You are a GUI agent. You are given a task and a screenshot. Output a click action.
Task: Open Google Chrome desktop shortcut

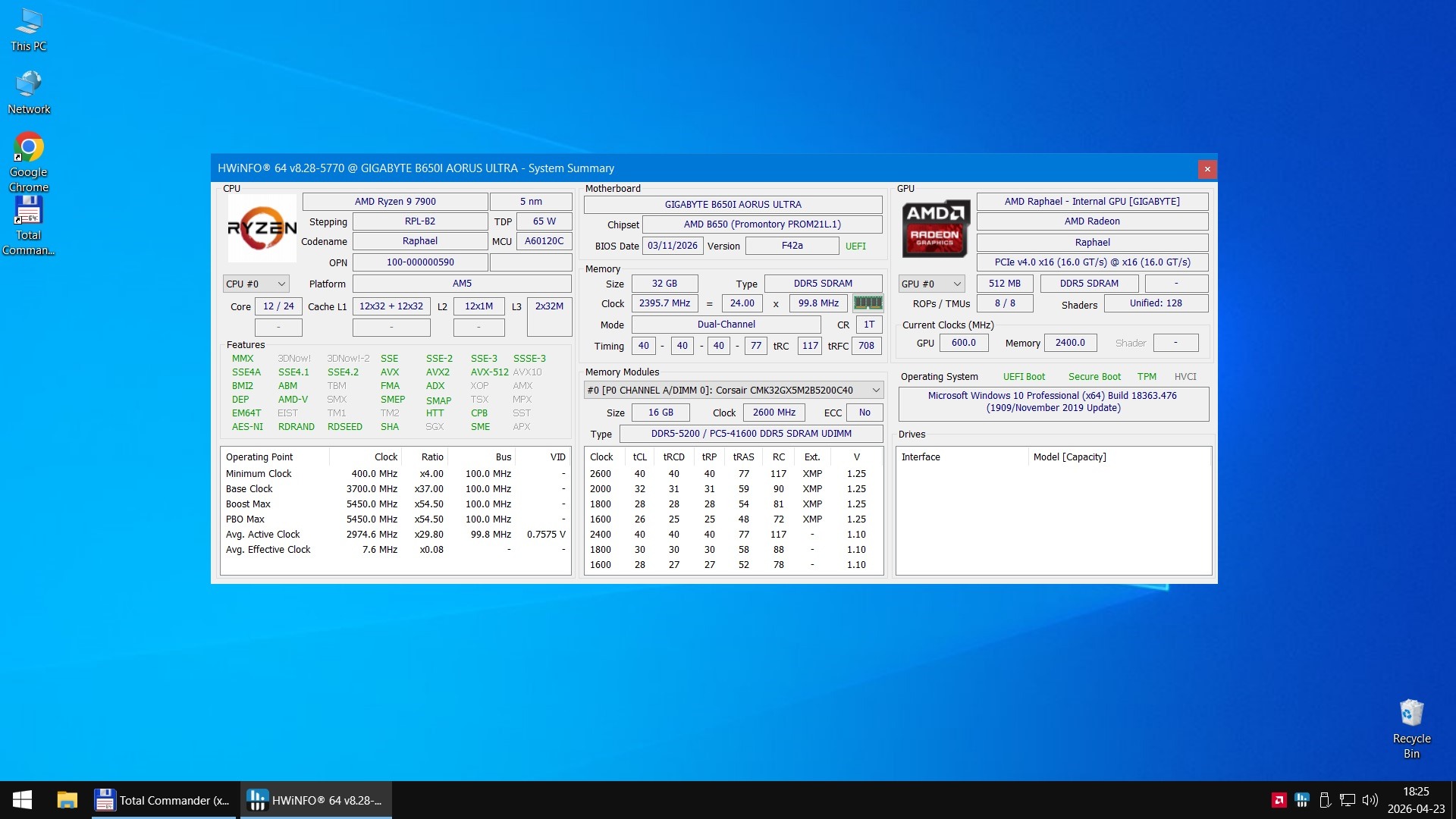pyautogui.click(x=29, y=148)
